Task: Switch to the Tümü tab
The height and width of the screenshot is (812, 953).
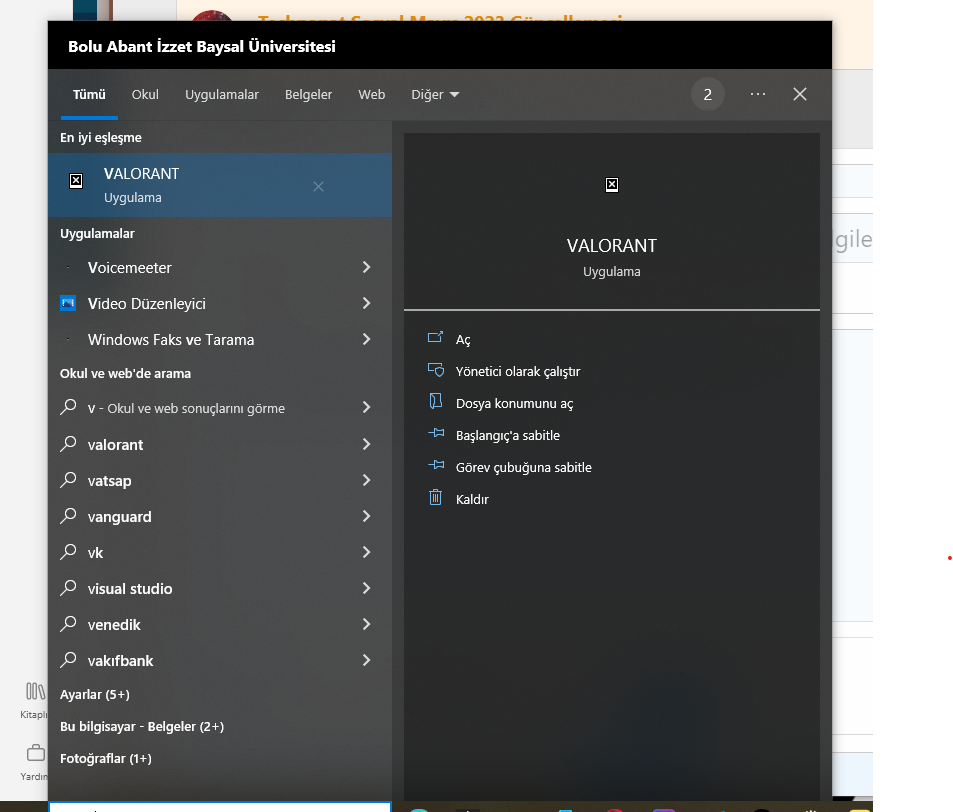Action: [89, 95]
